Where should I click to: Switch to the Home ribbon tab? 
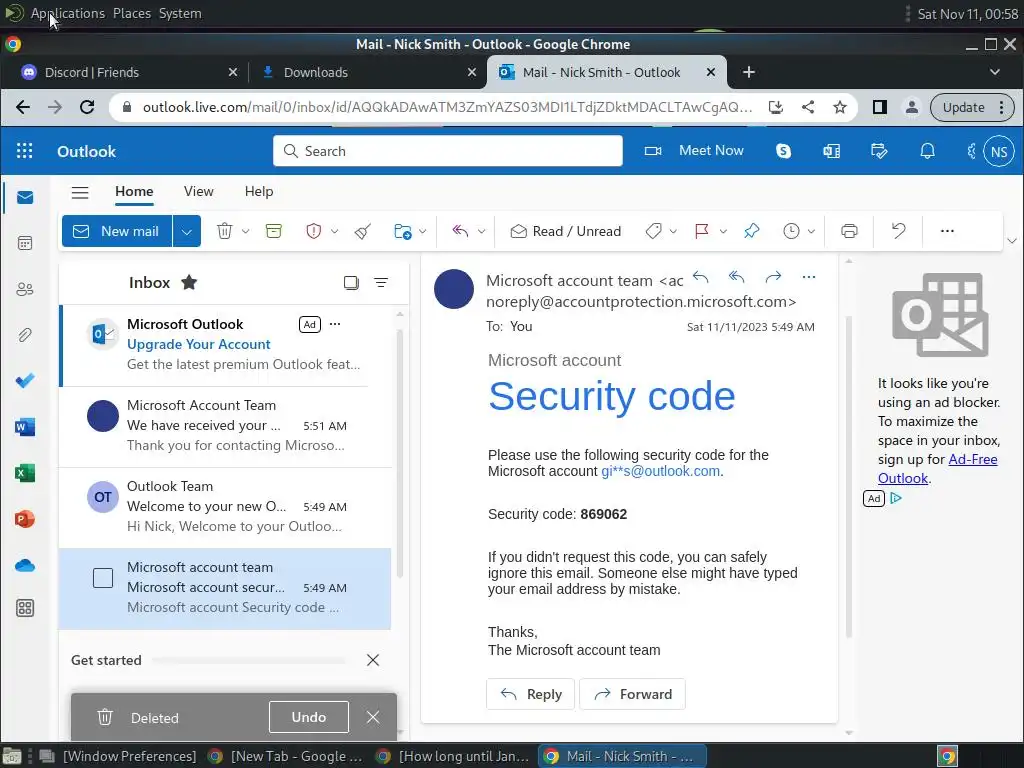coord(134,191)
